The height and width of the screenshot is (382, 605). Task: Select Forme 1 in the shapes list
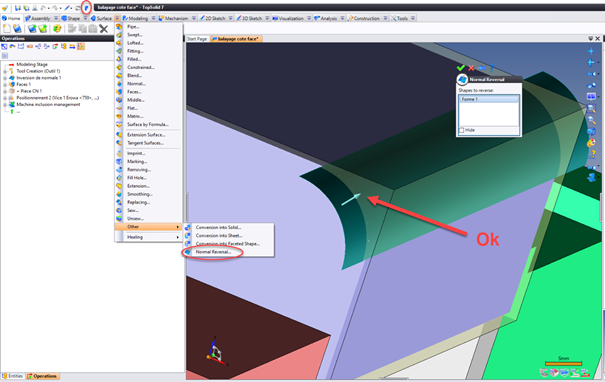pos(488,99)
